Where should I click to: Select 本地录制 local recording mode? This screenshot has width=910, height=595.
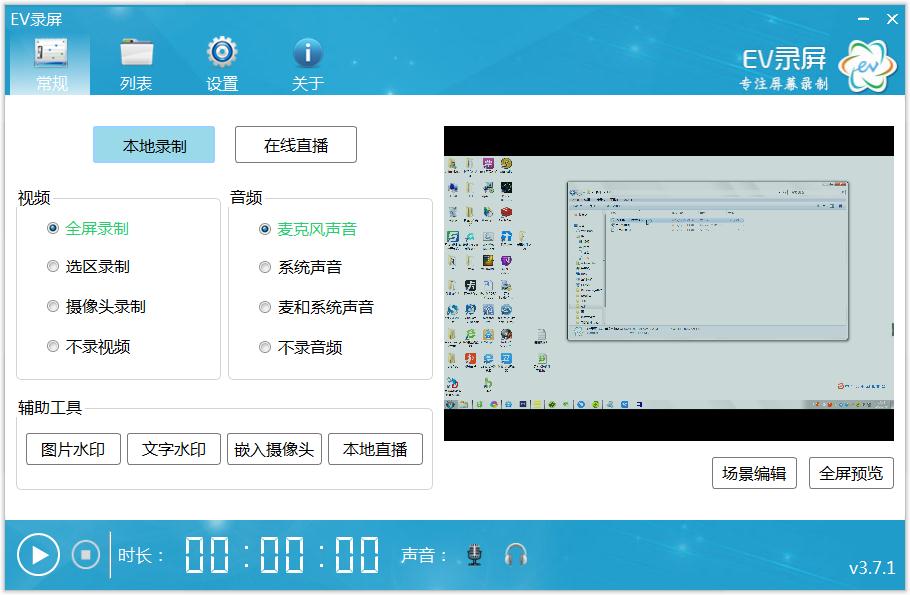154,145
